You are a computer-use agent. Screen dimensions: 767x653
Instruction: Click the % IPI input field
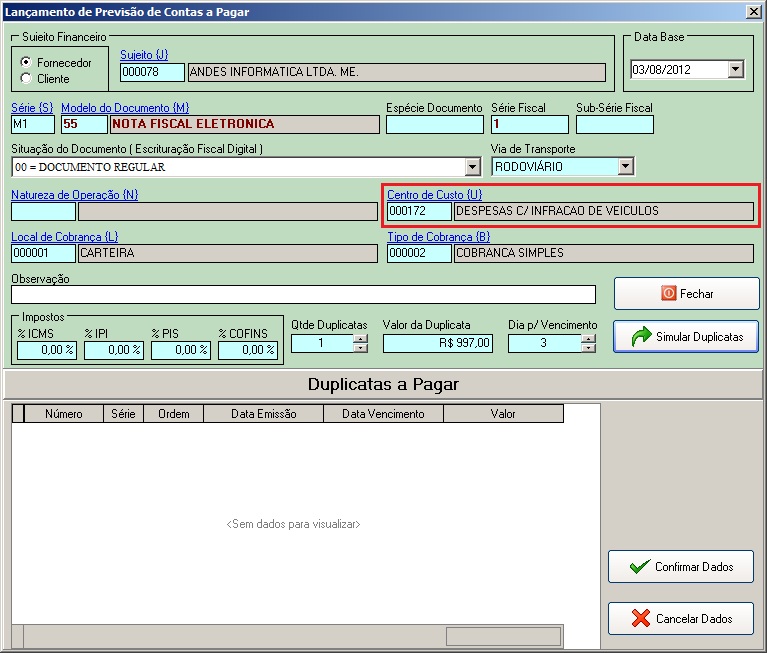114,350
